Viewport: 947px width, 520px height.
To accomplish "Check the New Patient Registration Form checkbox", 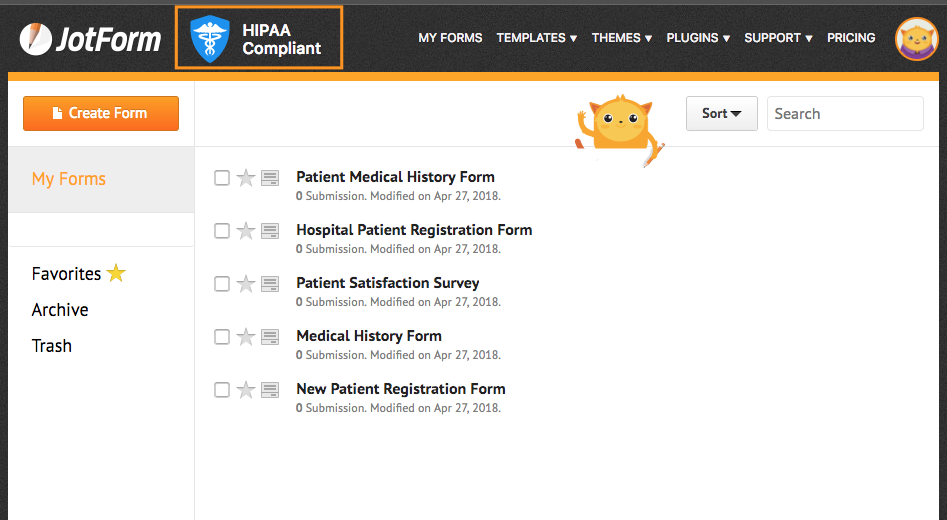I will pyautogui.click(x=222, y=390).
